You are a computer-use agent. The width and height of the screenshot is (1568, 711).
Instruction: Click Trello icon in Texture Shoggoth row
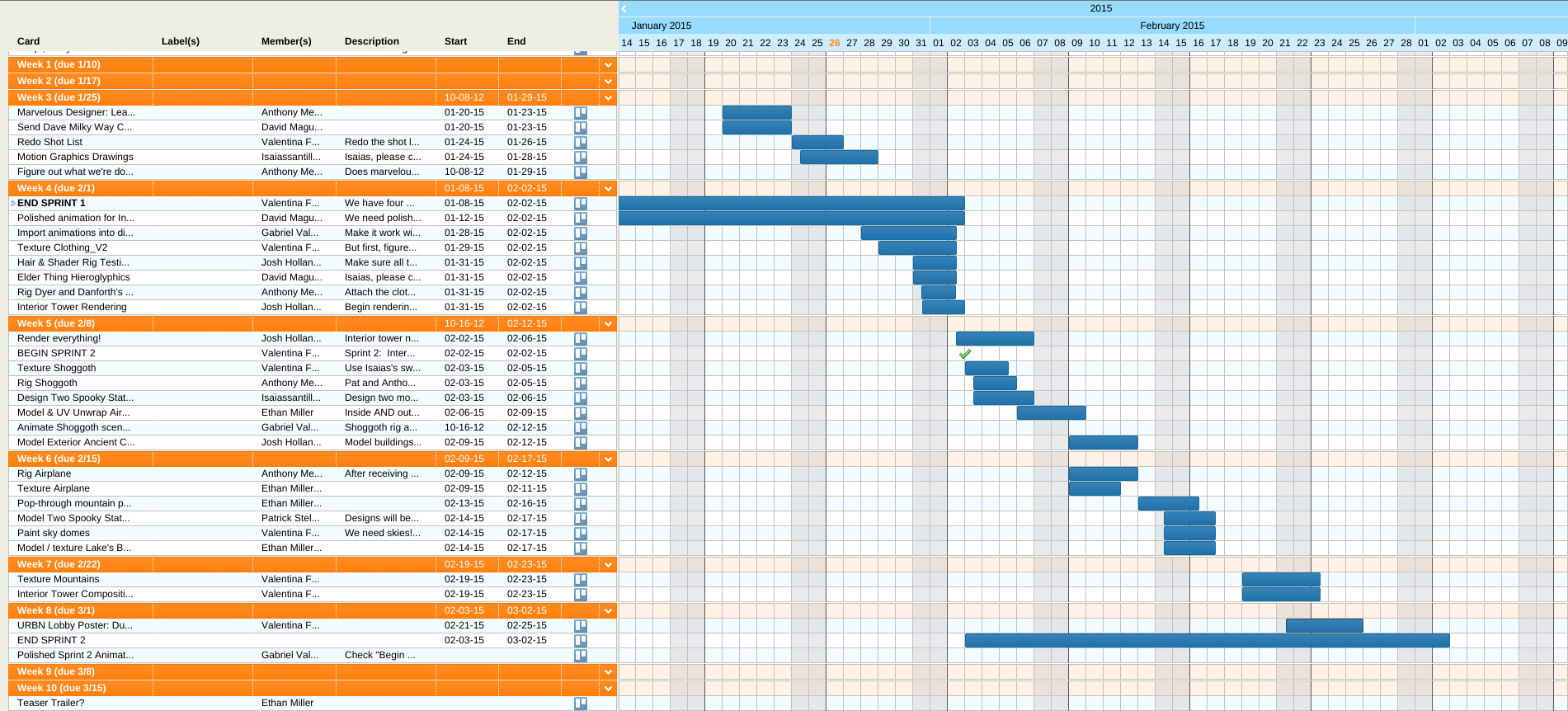point(581,369)
